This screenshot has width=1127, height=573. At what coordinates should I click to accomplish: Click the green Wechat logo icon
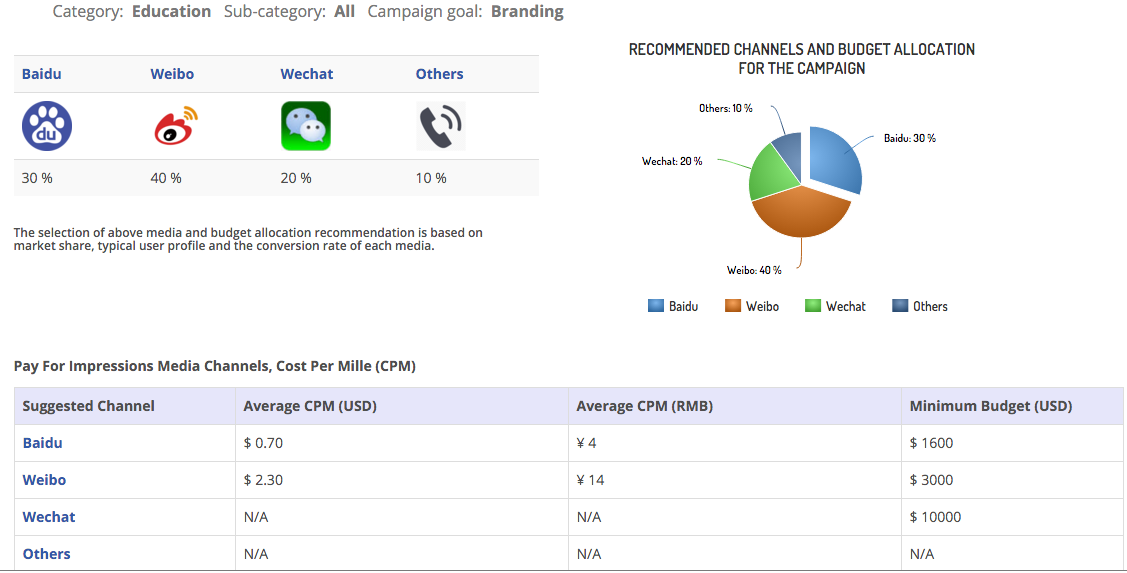[306, 126]
